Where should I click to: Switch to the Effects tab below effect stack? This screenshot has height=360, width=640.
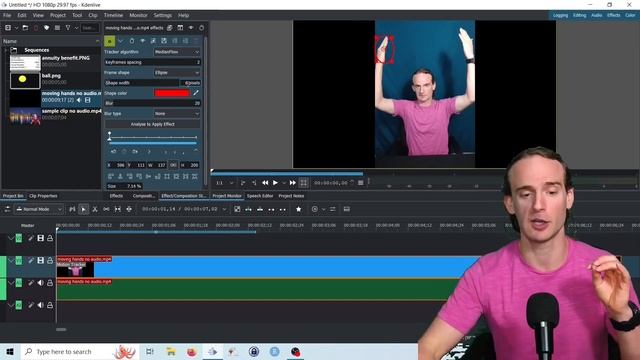116,196
